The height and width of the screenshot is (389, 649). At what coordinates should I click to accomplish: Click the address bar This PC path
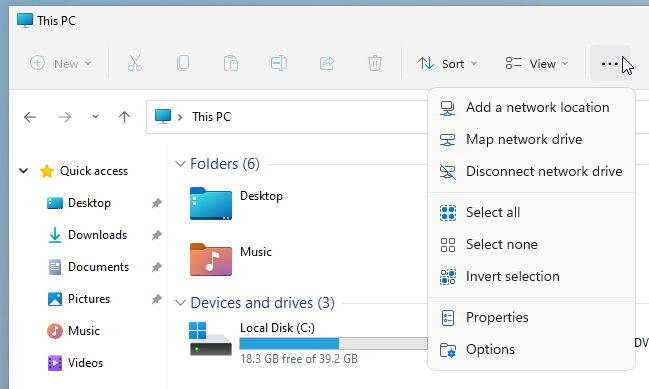(211, 117)
